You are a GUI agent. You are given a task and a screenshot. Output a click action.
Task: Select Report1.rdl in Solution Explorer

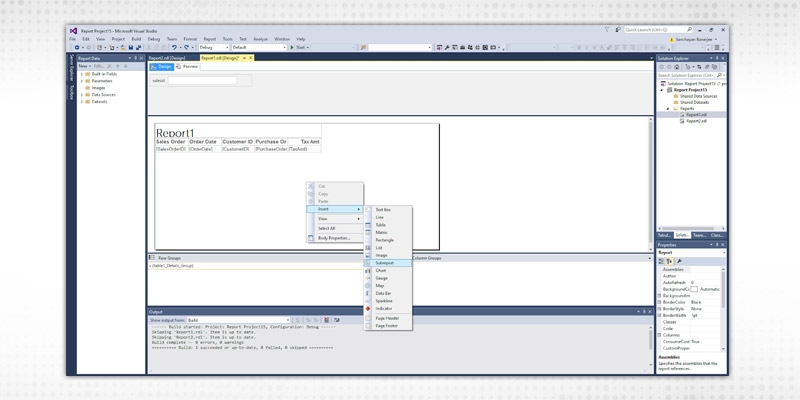pos(697,115)
